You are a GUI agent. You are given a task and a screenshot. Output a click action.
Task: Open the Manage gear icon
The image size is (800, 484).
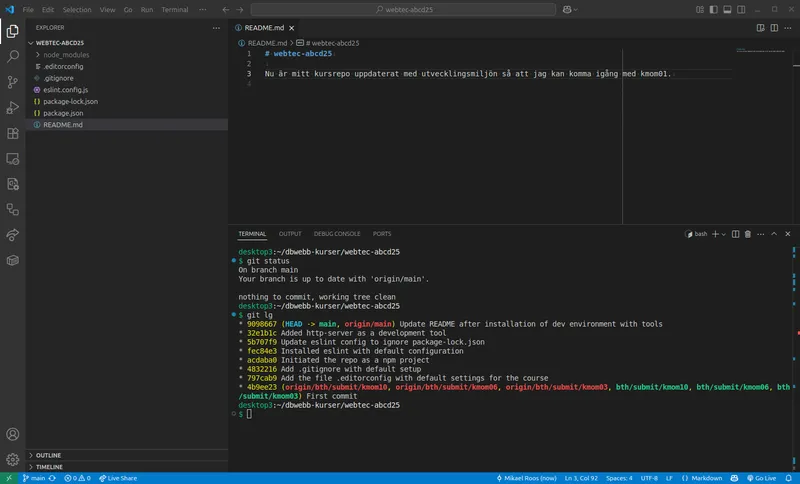(12, 459)
